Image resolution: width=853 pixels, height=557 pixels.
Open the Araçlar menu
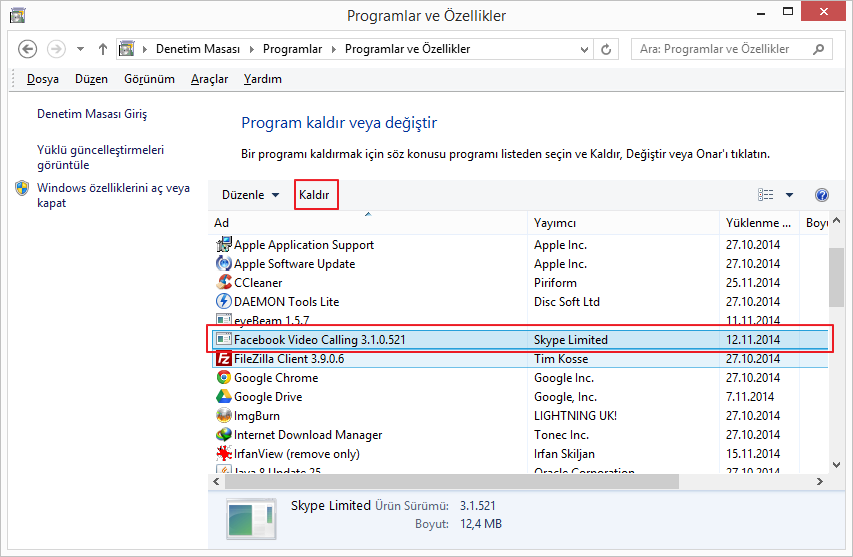click(209, 79)
